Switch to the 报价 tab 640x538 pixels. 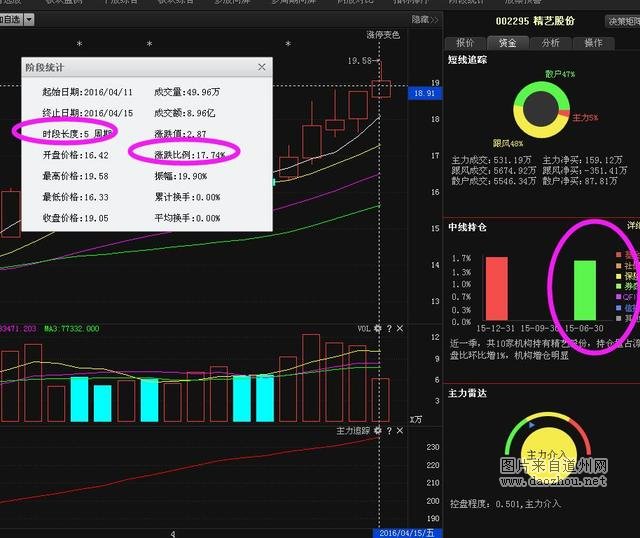pos(465,43)
